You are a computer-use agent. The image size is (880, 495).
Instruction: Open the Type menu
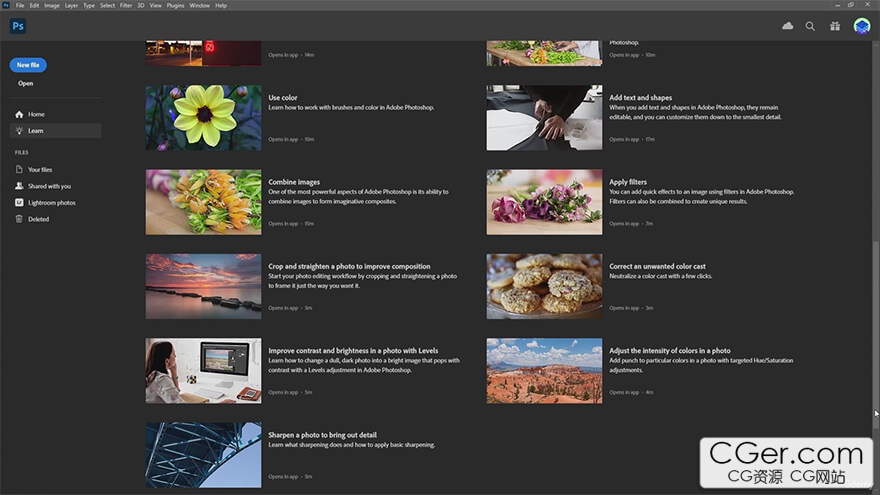[89, 5]
